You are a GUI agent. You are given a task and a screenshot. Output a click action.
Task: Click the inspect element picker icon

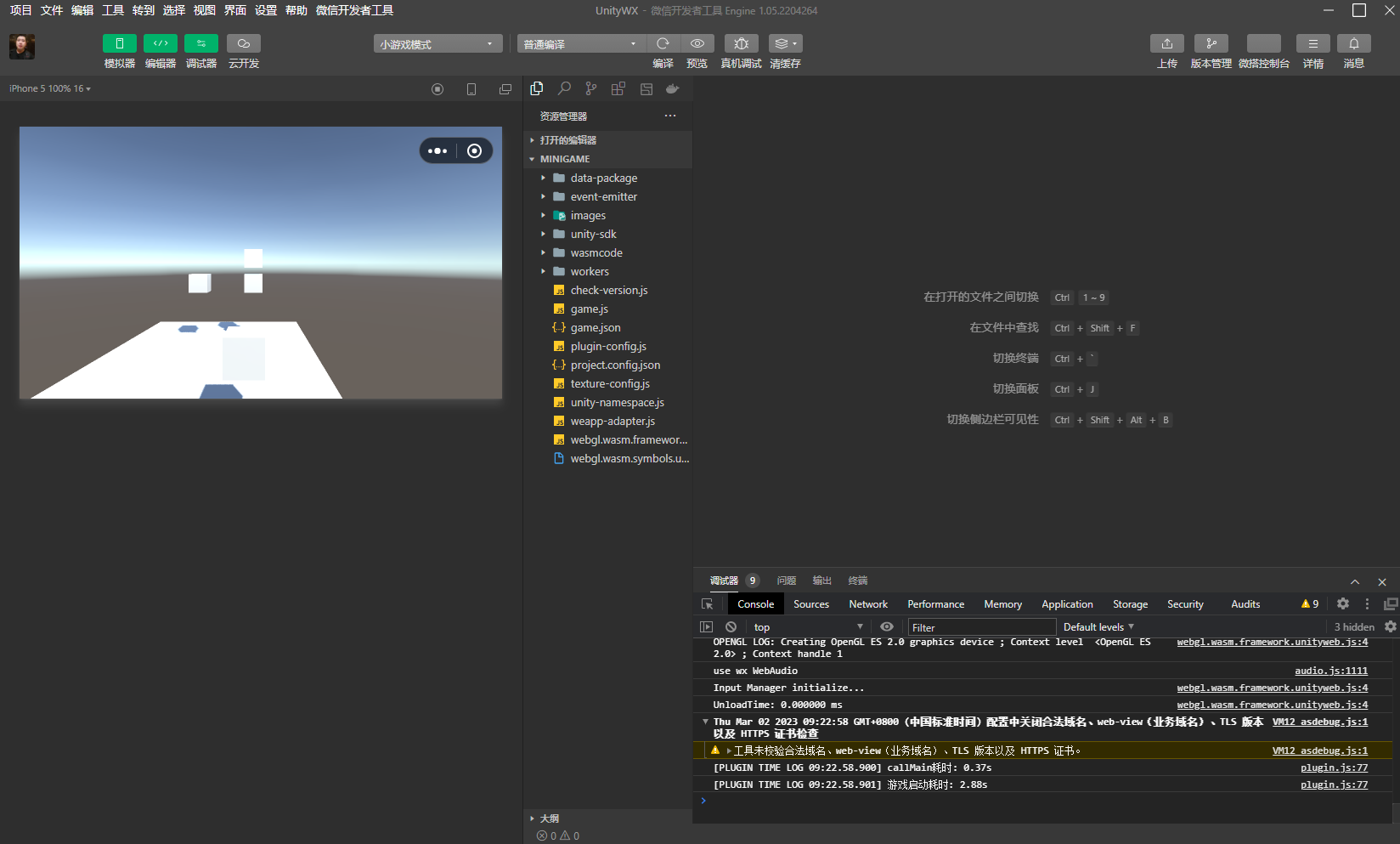point(708,604)
